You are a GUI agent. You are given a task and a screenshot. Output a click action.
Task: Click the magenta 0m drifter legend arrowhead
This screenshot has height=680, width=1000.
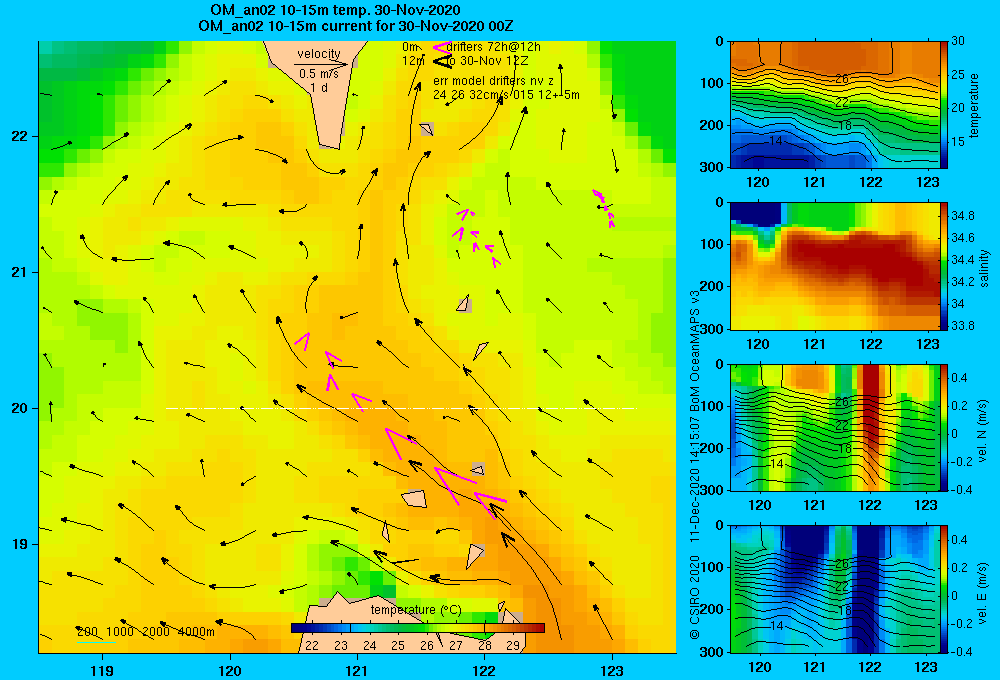click(x=441, y=47)
